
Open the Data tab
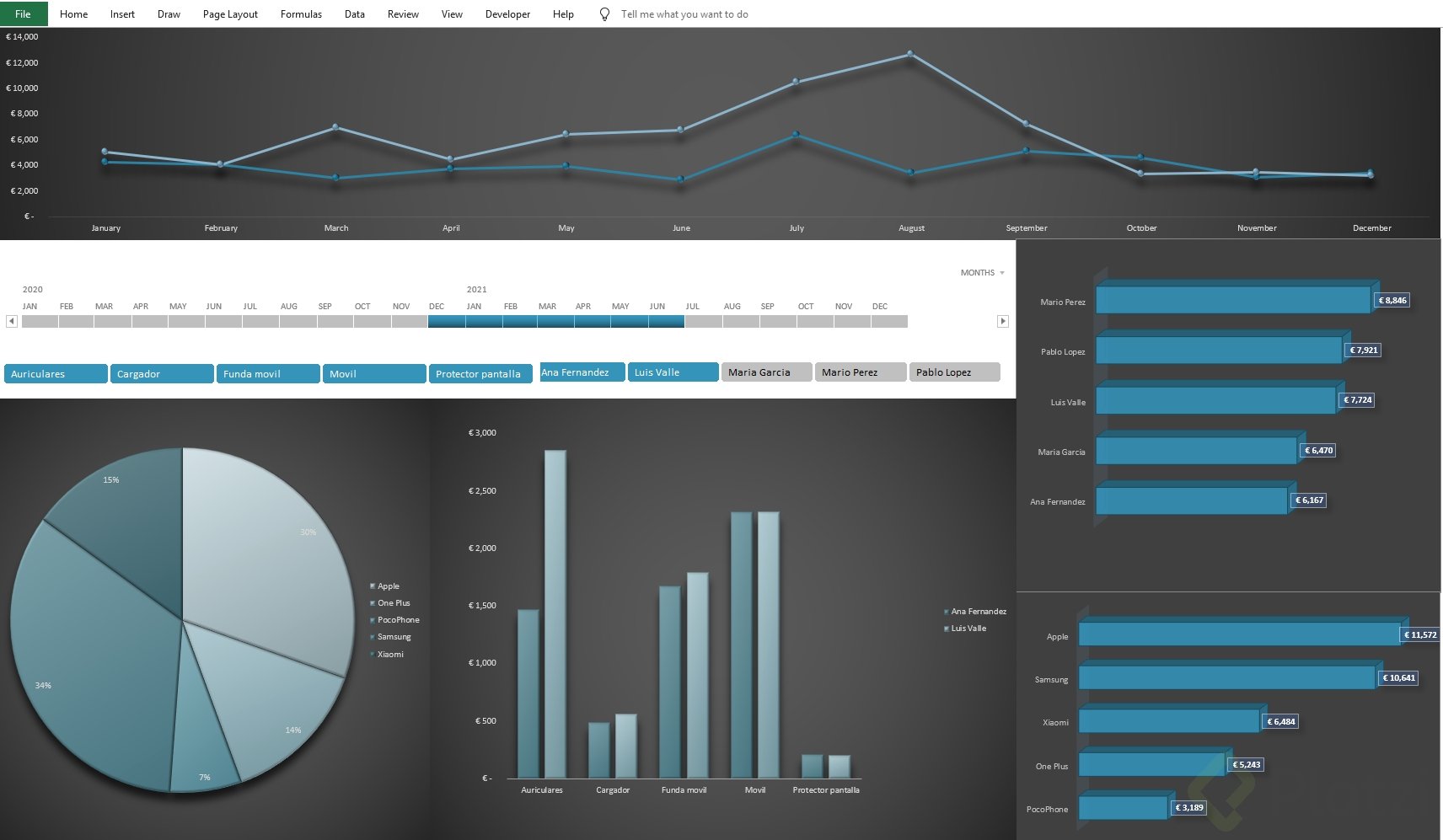tap(355, 14)
